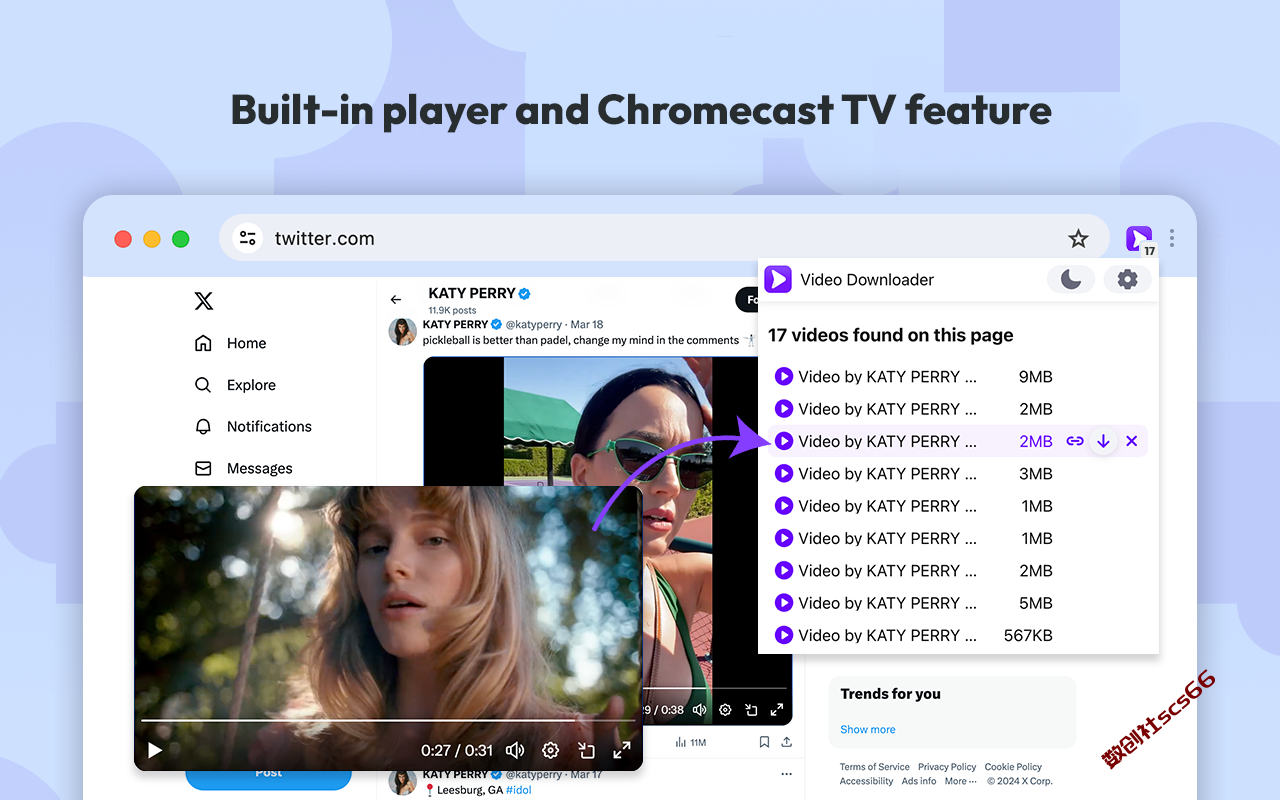Go back with arrow beside KATY PERRY
This screenshot has width=1280, height=800.
[396, 299]
